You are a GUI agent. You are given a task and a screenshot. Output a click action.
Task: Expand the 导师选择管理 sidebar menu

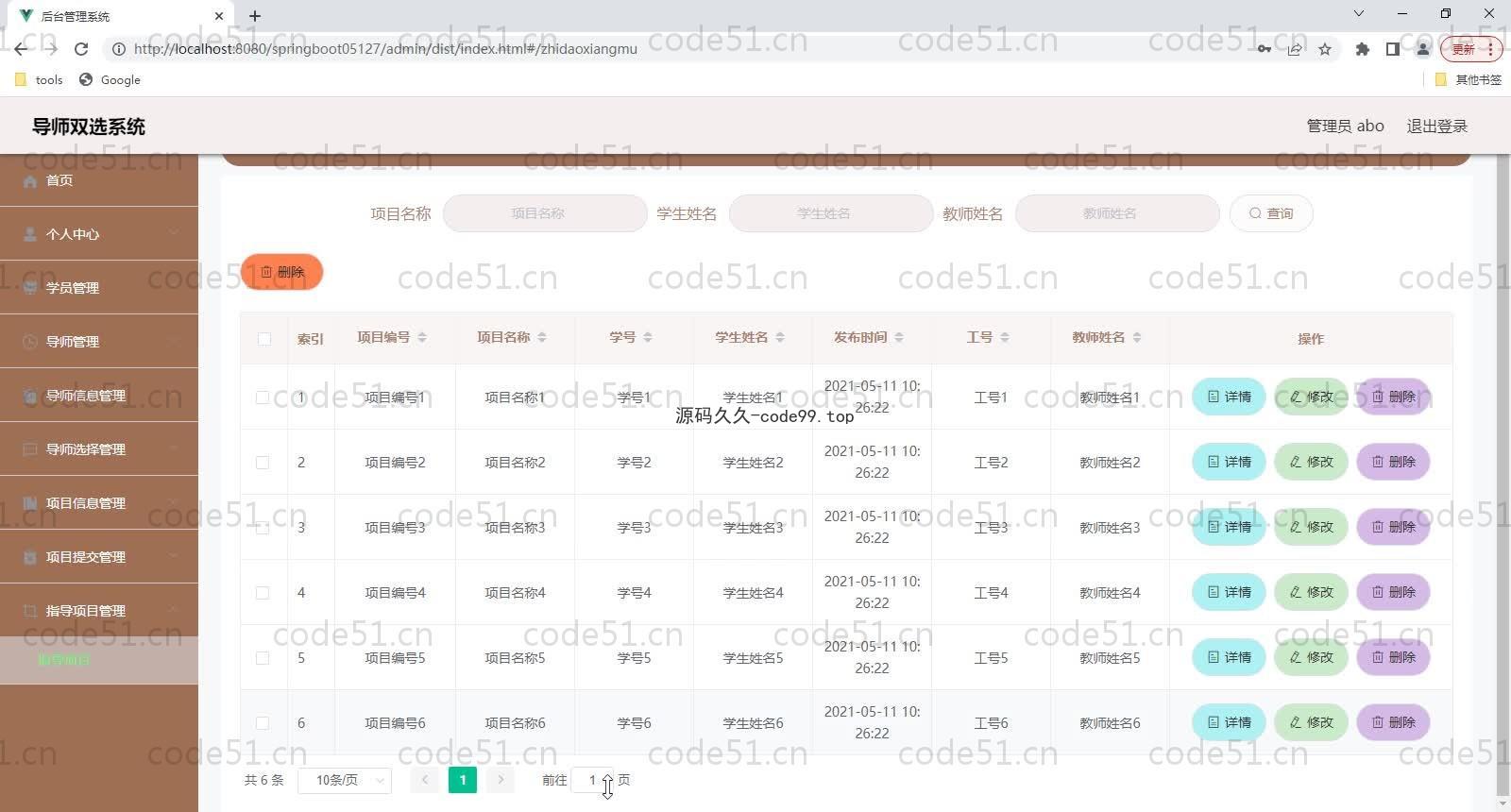(99, 449)
